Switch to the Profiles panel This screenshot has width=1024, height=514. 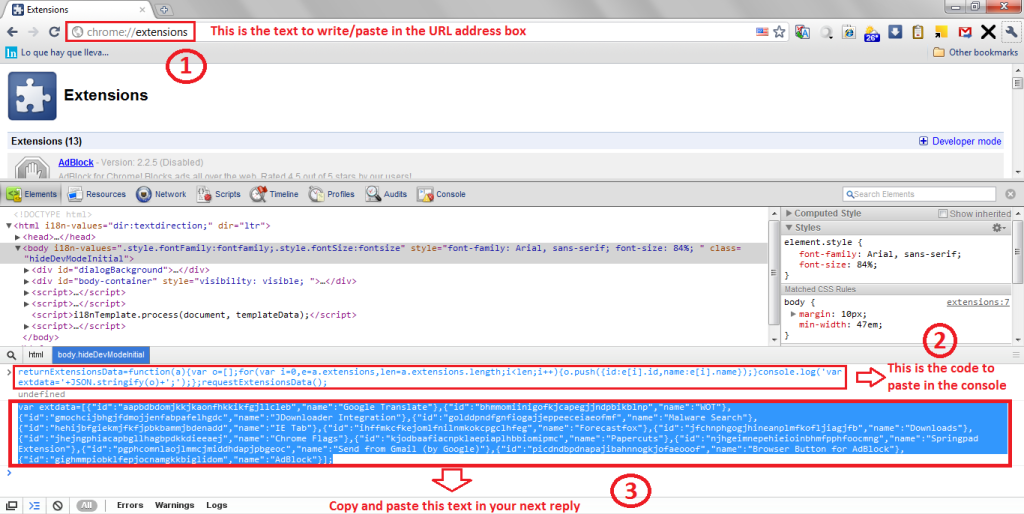tap(332, 194)
